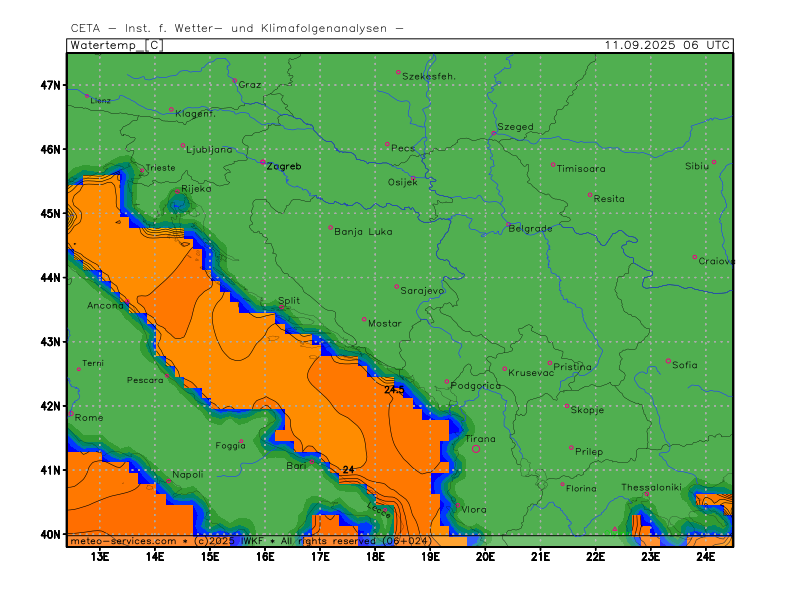This screenshot has height=600, width=800.
Task: Click the Resita city label
Action: pos(609,199)
